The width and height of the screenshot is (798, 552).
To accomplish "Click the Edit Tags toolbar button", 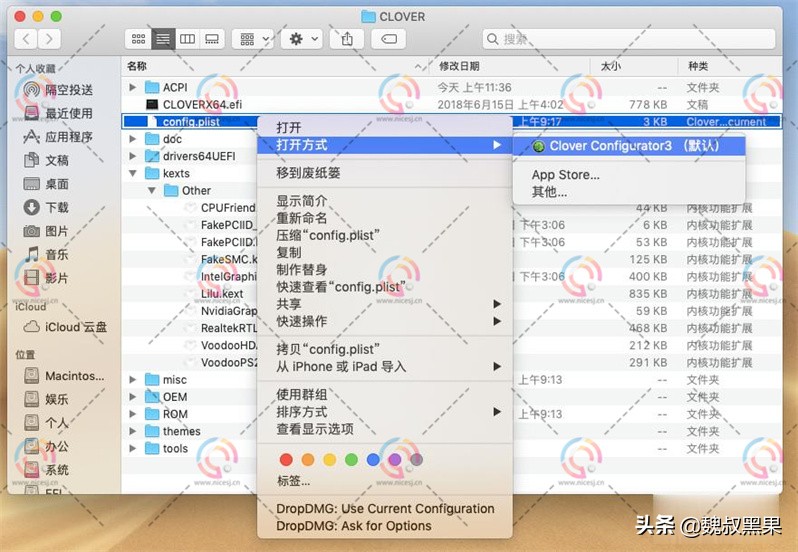I will pyautogui.click(x=389, y=39).
